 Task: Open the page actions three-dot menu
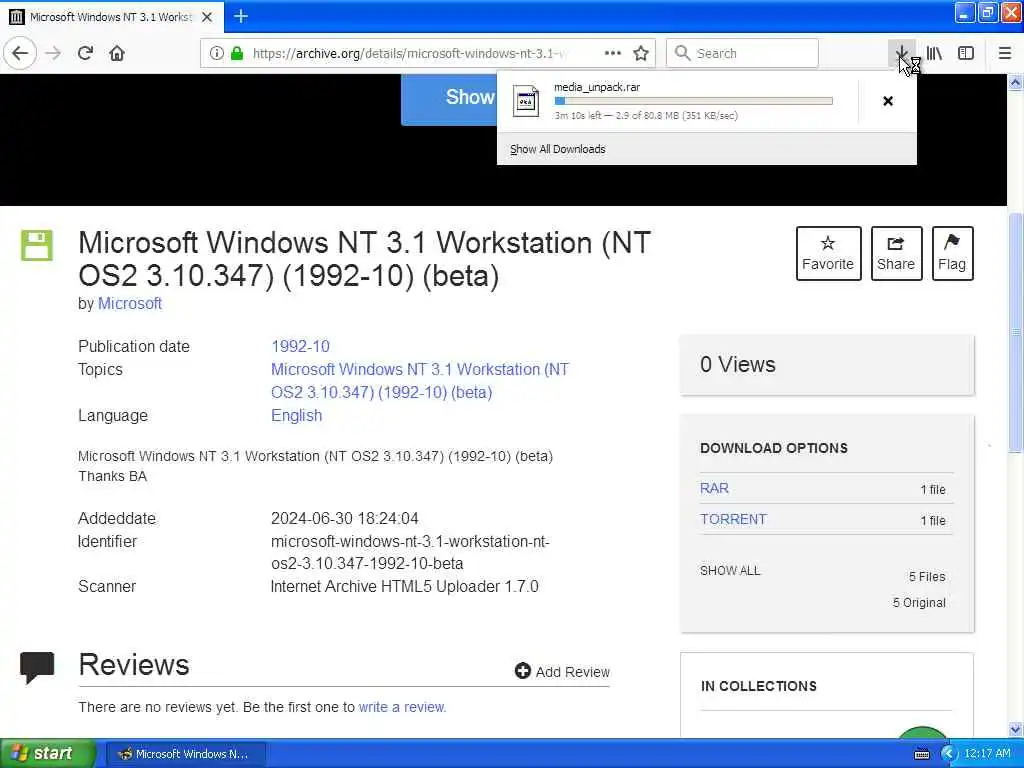613,53
